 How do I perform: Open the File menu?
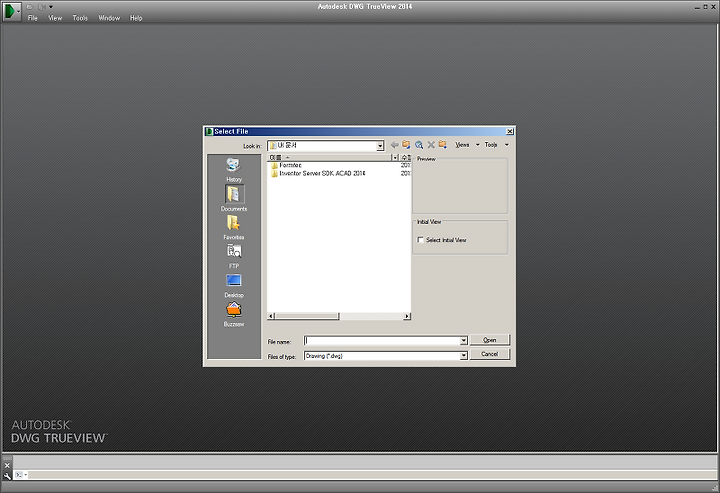tap(33, 18)
